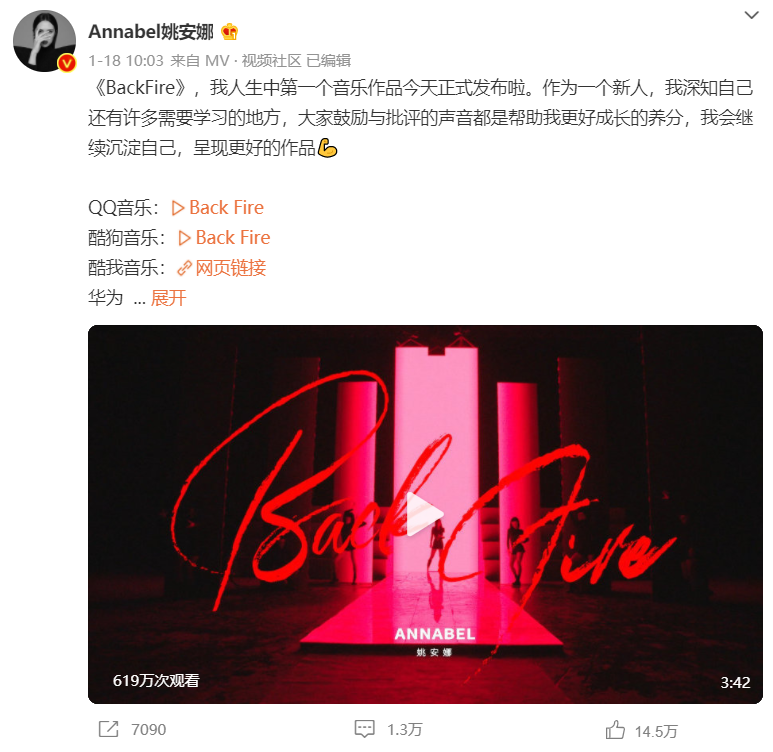Screen dimensions: 773x752
Task: Click the 酷我音乐 网页链接 link
Action: pyautogui.click(x=222, y=268)
